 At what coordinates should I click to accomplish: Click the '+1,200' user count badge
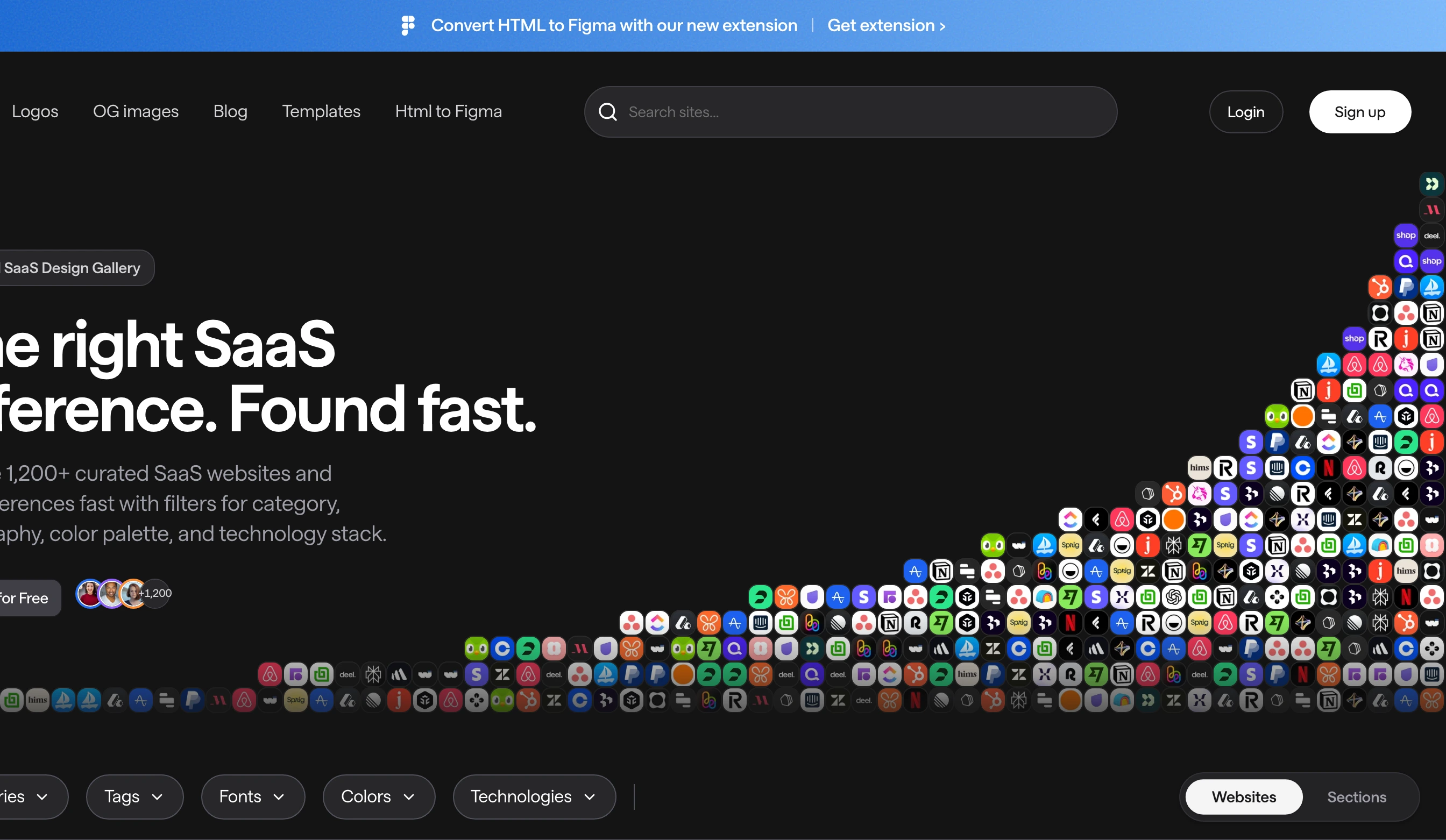156,593
